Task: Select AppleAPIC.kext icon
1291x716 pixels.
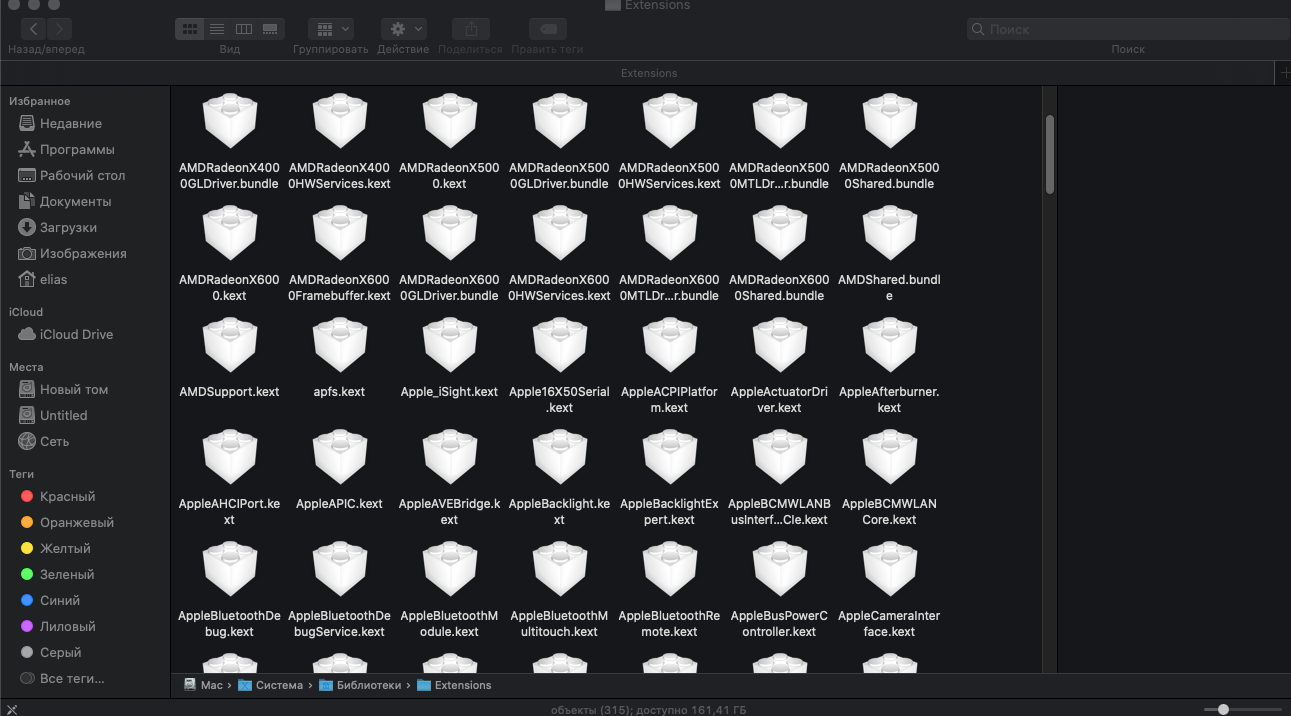Action: point(339,458)
